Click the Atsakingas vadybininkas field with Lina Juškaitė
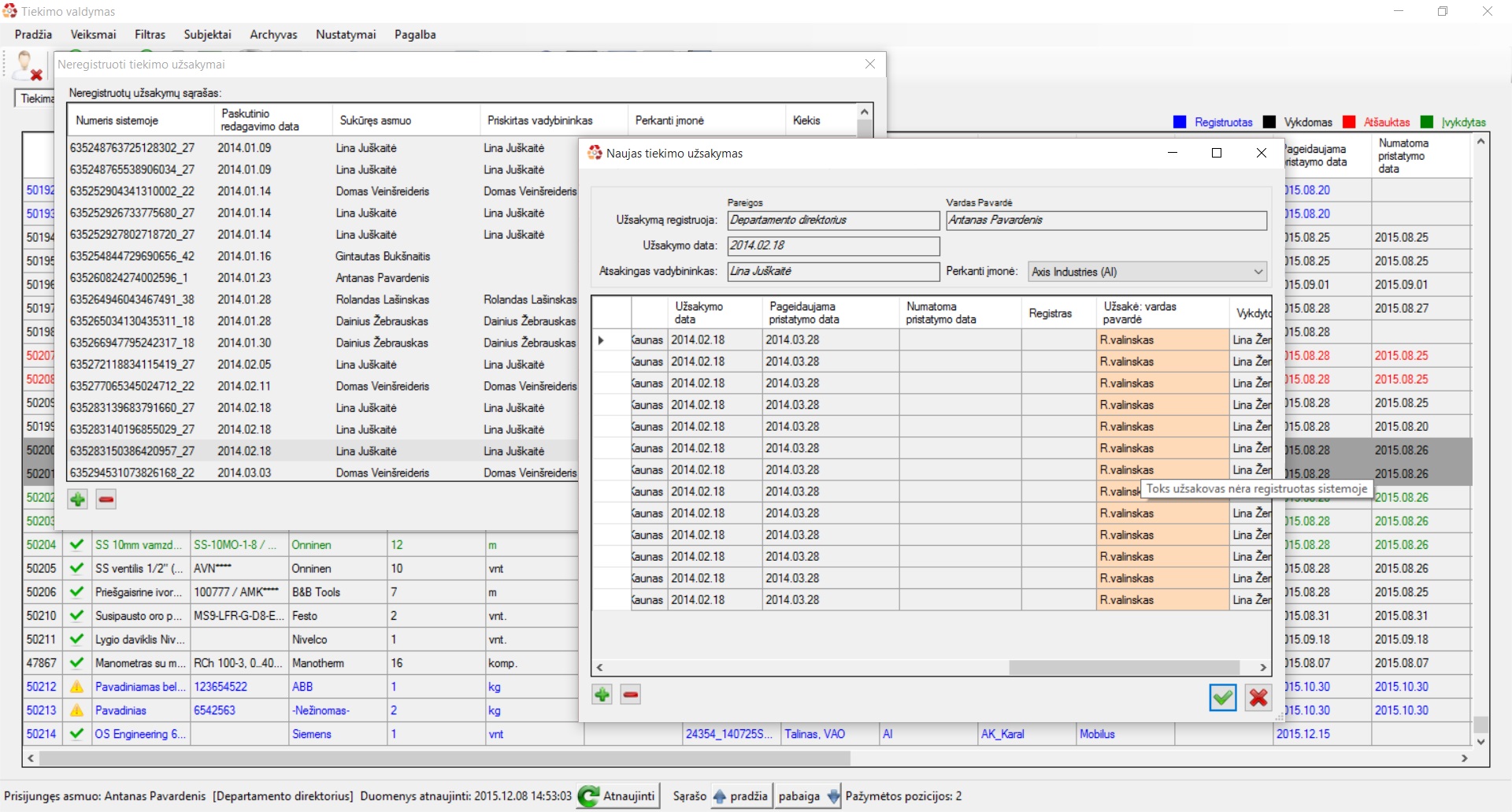Screen dimensions: 1512x812 833,272
